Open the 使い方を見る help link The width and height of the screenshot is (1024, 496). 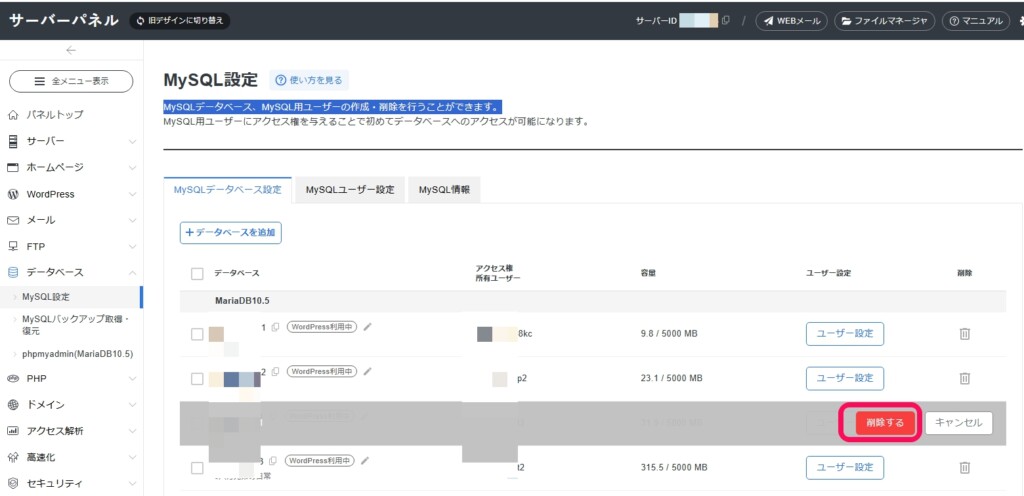(309, 80)
